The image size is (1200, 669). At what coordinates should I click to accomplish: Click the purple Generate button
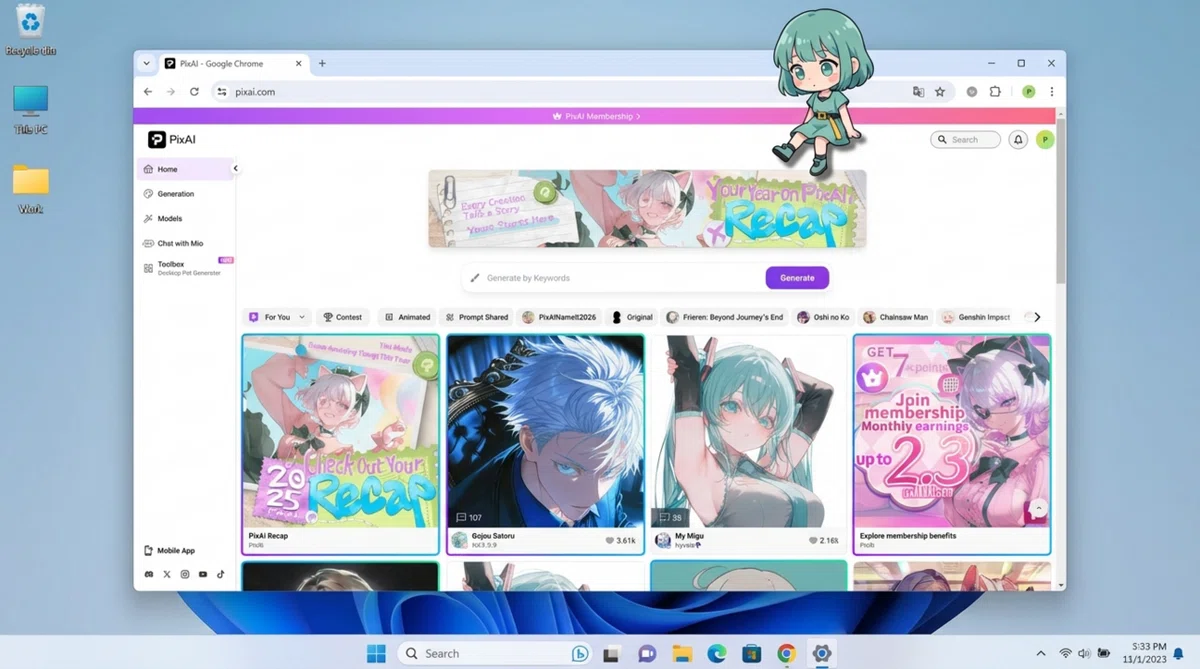pos(797,278)
